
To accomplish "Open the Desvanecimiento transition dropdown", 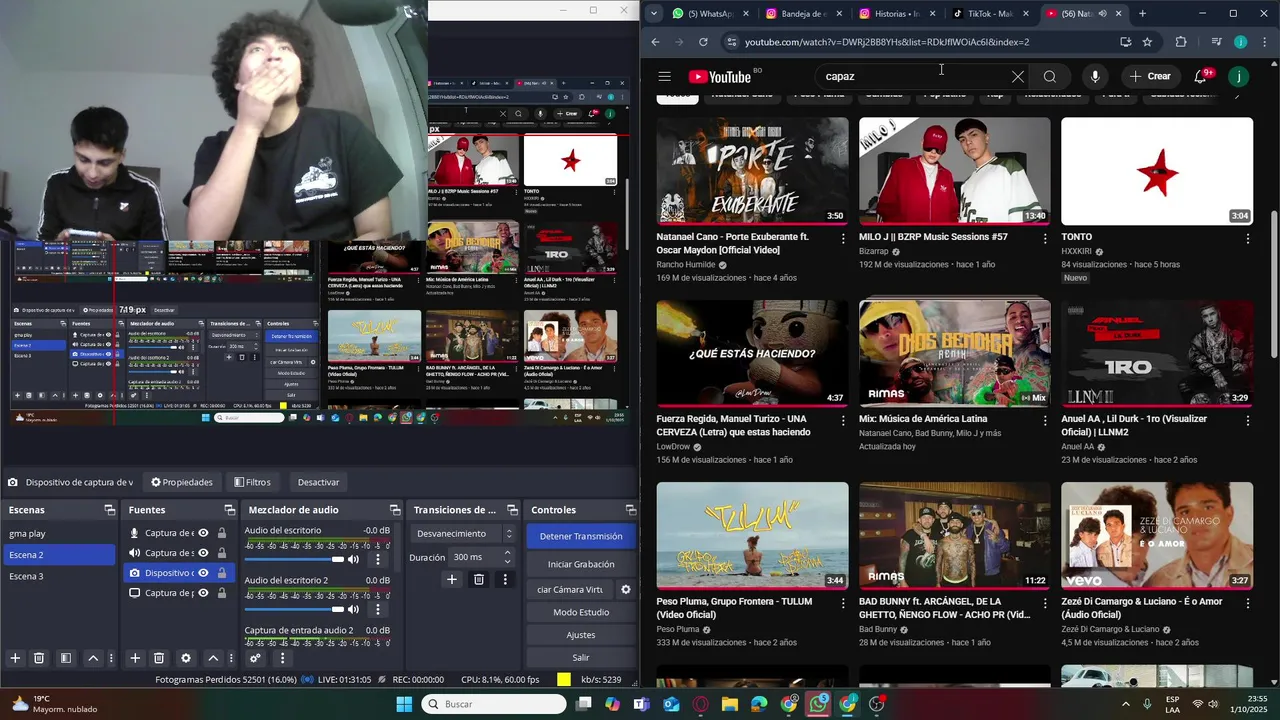I will 464,533.
